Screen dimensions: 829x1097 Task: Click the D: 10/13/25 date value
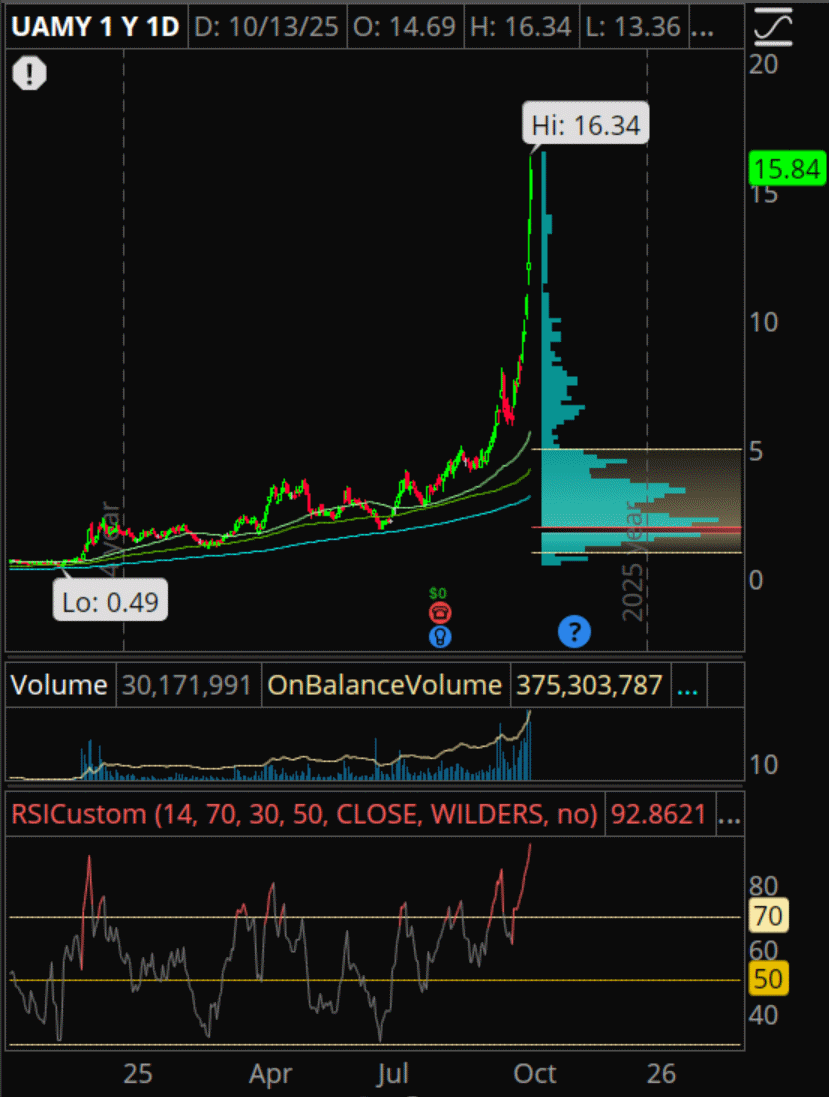(267, 27)
